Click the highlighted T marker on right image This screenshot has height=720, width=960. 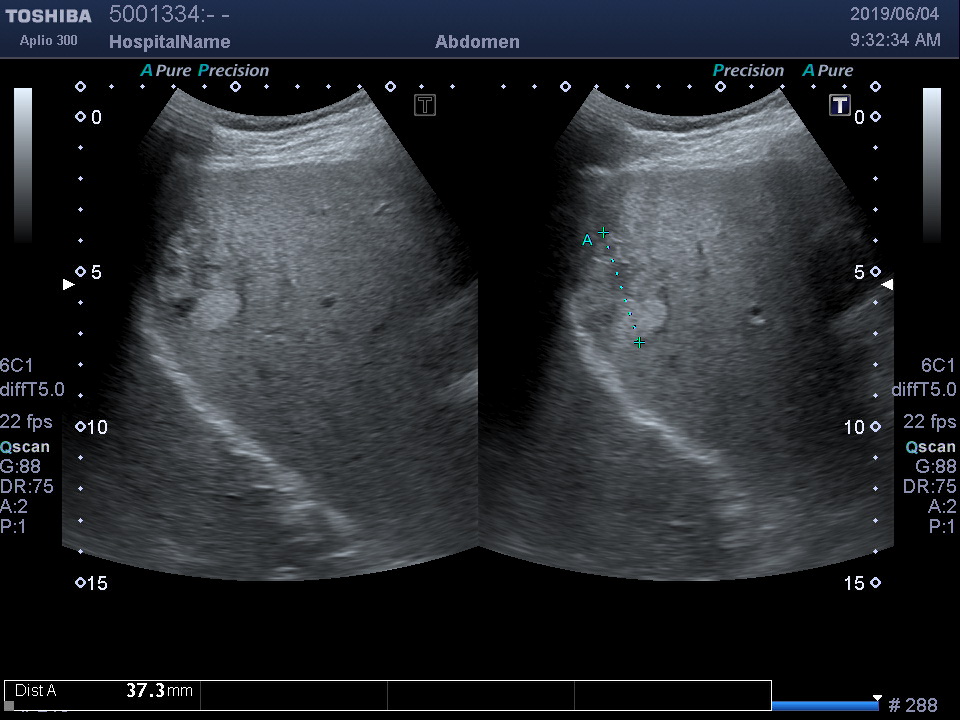(x=840, y=105)
